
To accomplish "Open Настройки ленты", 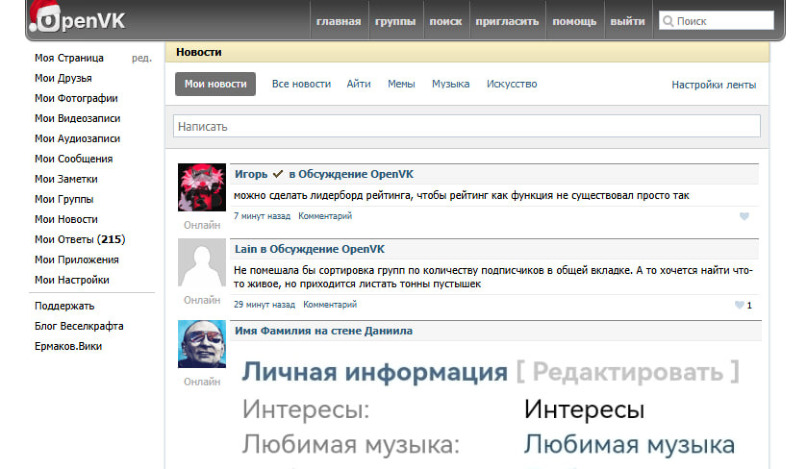I will 714,85.
